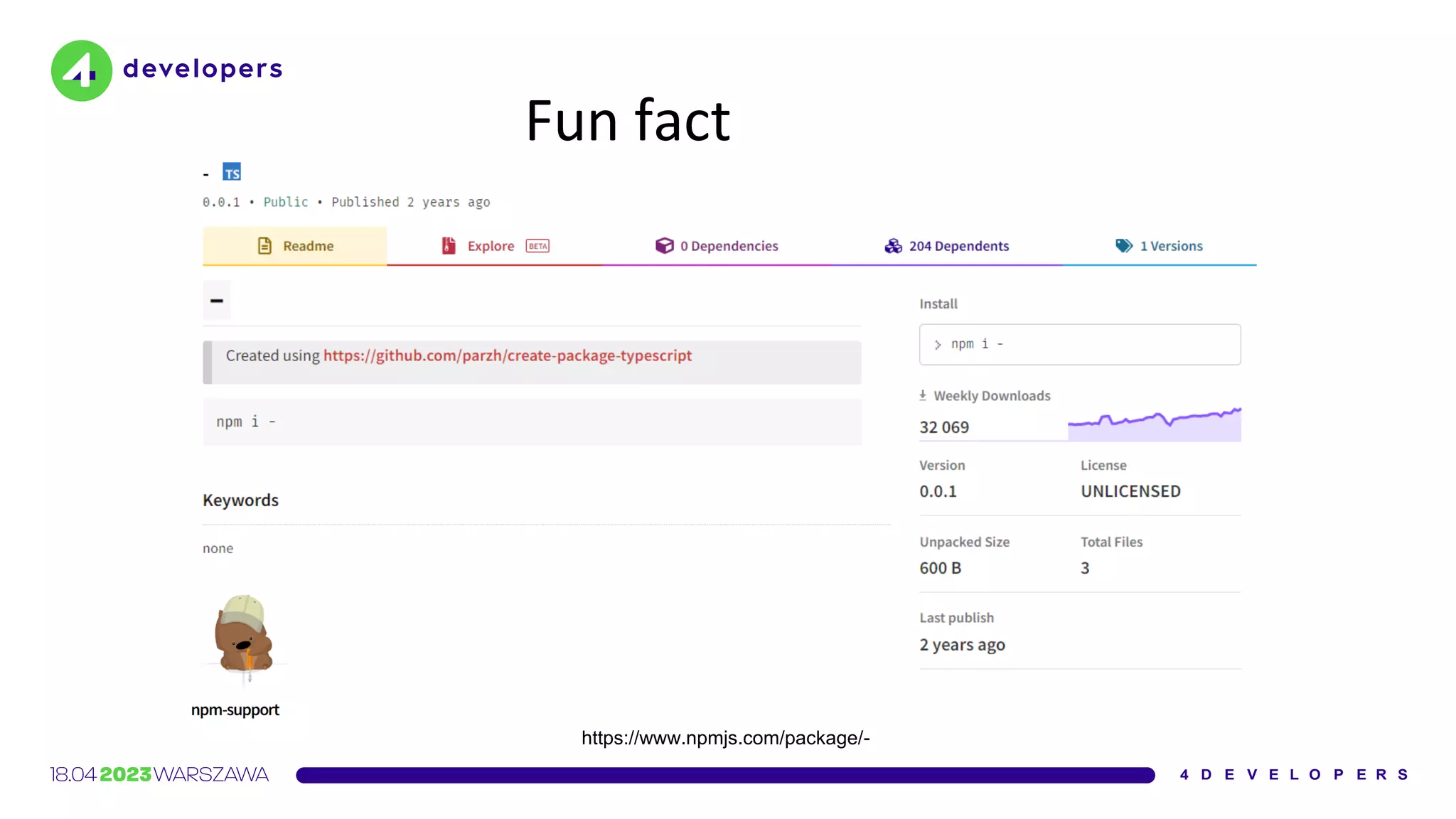Open the create-package-typescript GitHub link
The width and height of the screenshot is (1456, 819).
(508, 355)
